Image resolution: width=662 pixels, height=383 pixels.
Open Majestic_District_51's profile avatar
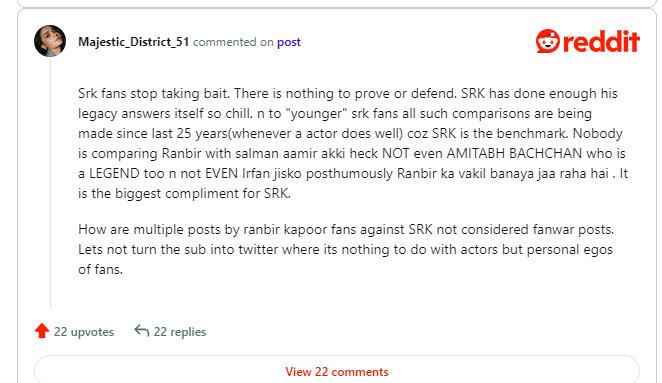click(50, 41)
